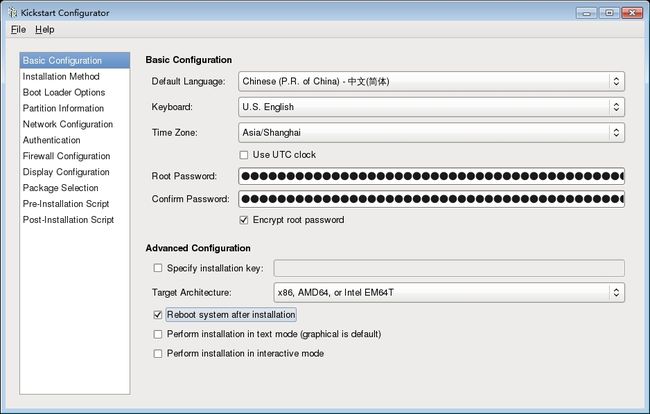This screenshot has width=650, height=414.
Task: Click the installation key text field
Action: point(449,268)
